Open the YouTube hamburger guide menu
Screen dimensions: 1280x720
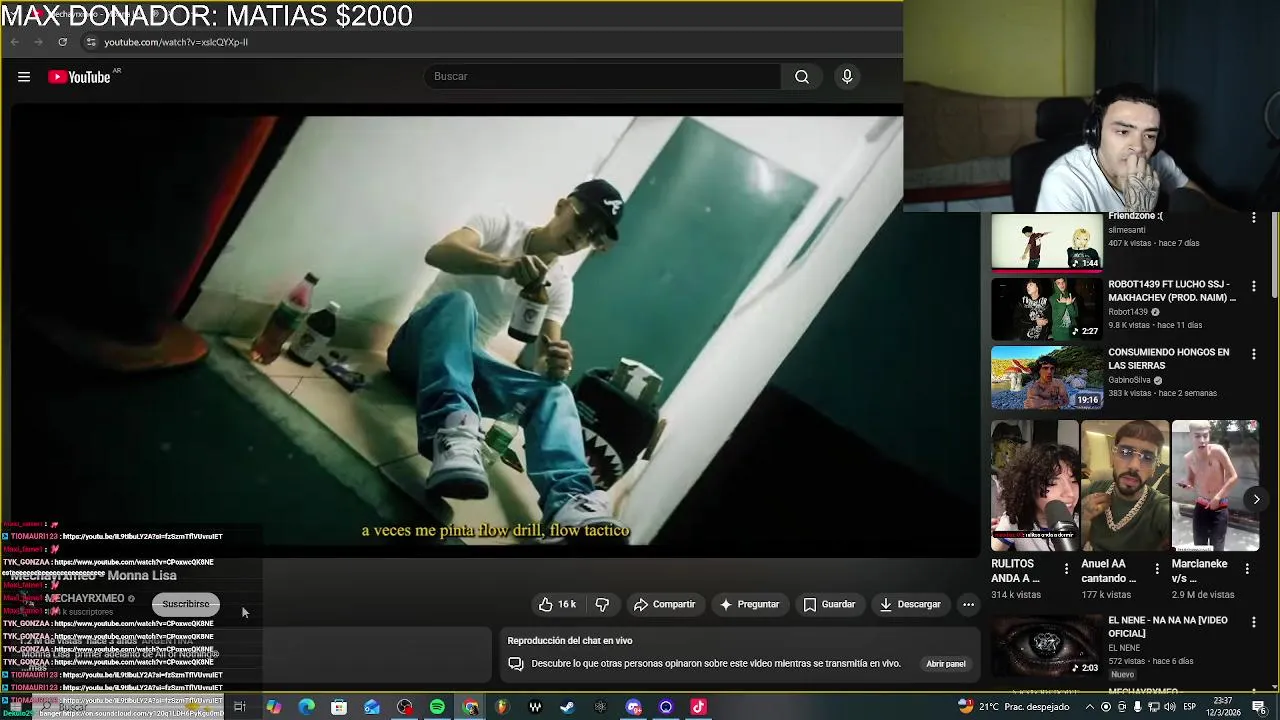tap(24, 77)
